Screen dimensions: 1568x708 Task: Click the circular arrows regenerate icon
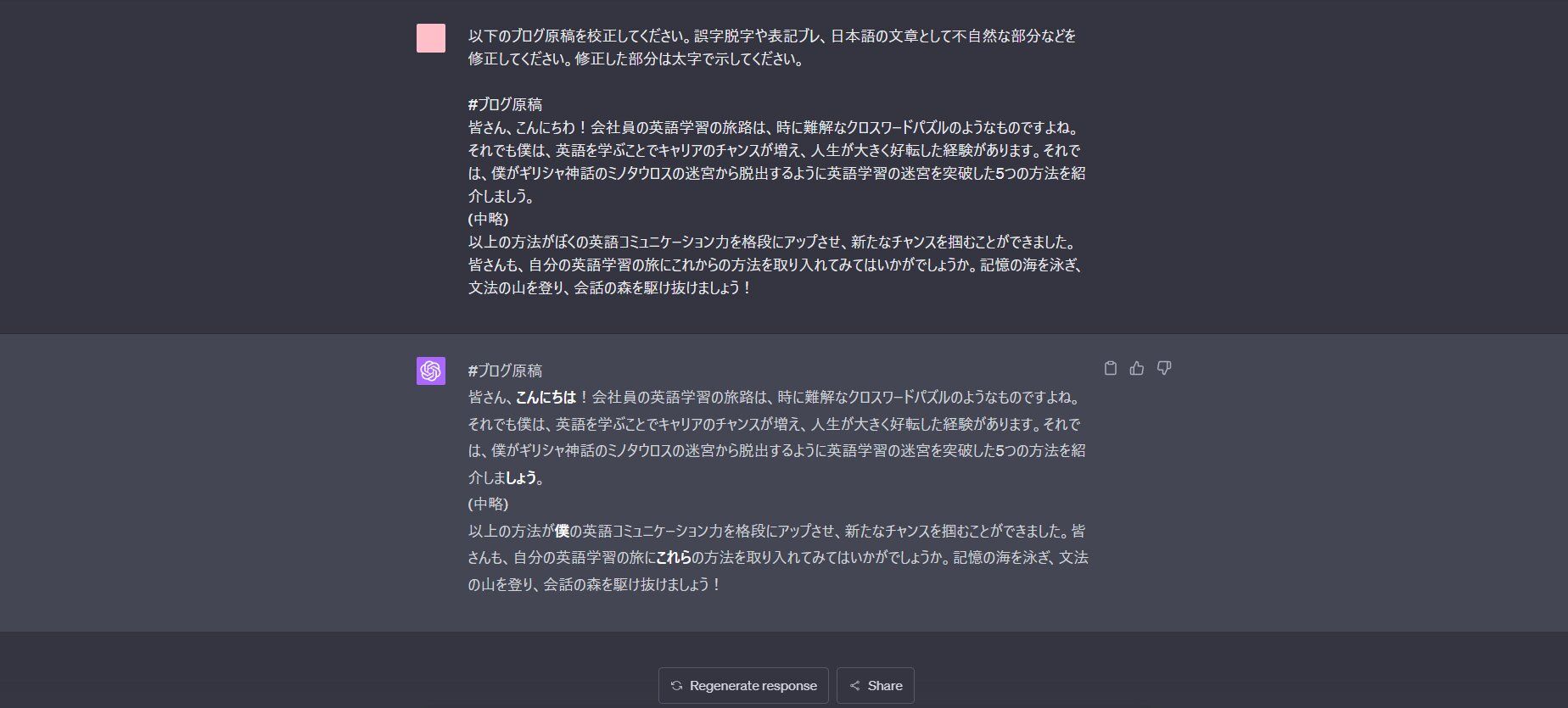tap(676, 686)
